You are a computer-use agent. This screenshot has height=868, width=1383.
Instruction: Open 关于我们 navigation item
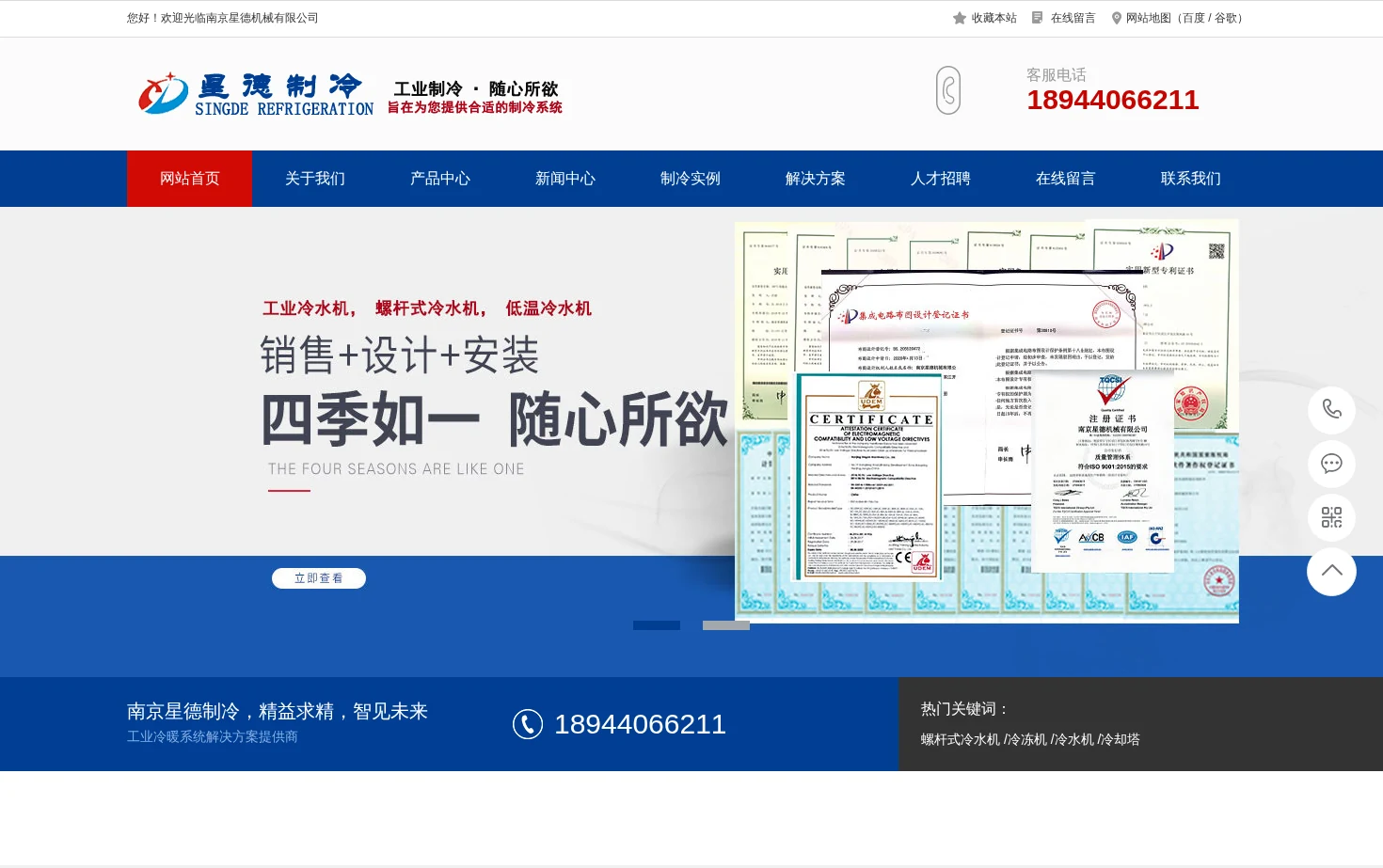[x=314, y=179]
